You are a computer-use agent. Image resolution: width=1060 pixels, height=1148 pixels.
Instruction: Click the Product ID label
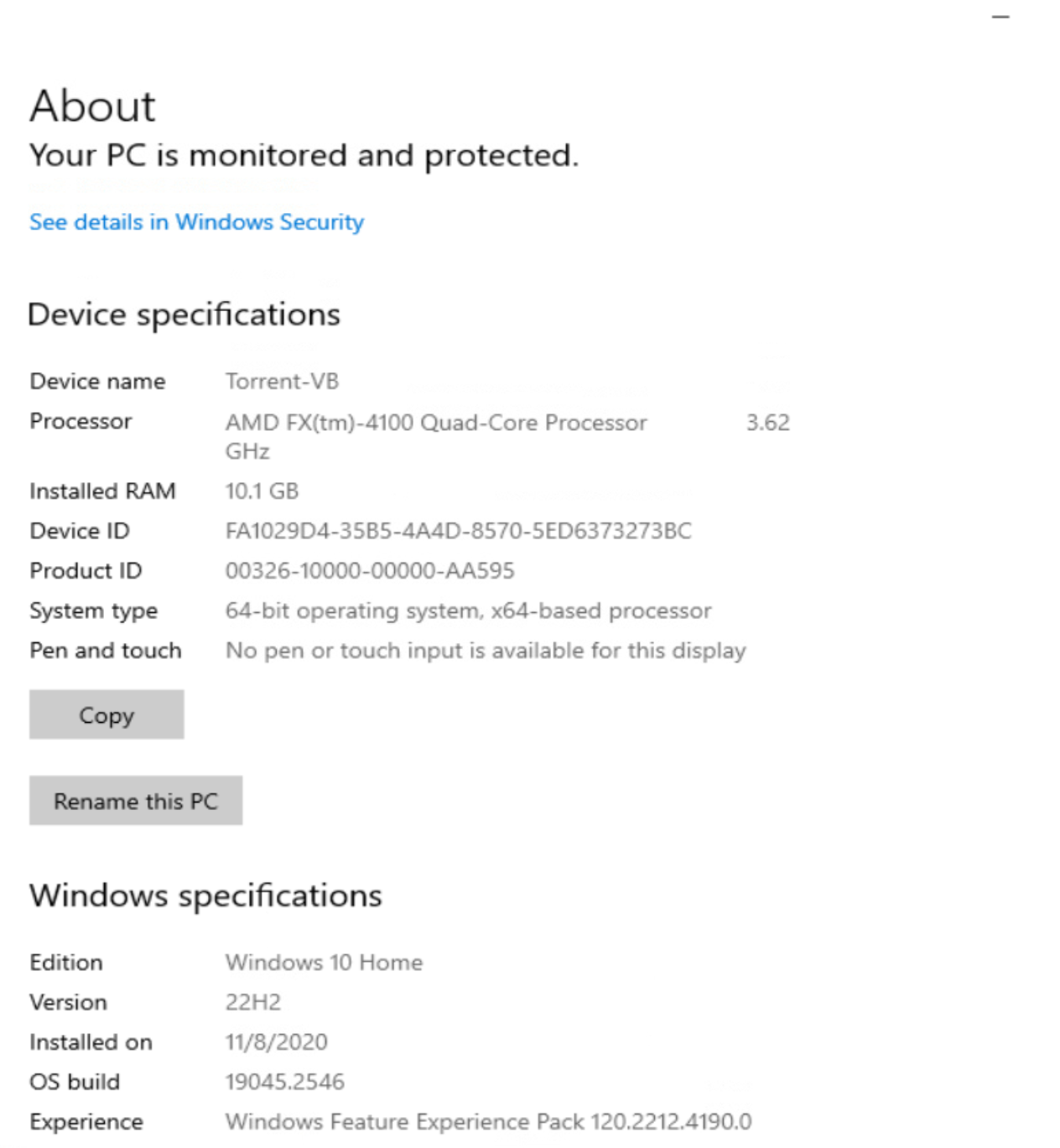(x=86, y=571)
